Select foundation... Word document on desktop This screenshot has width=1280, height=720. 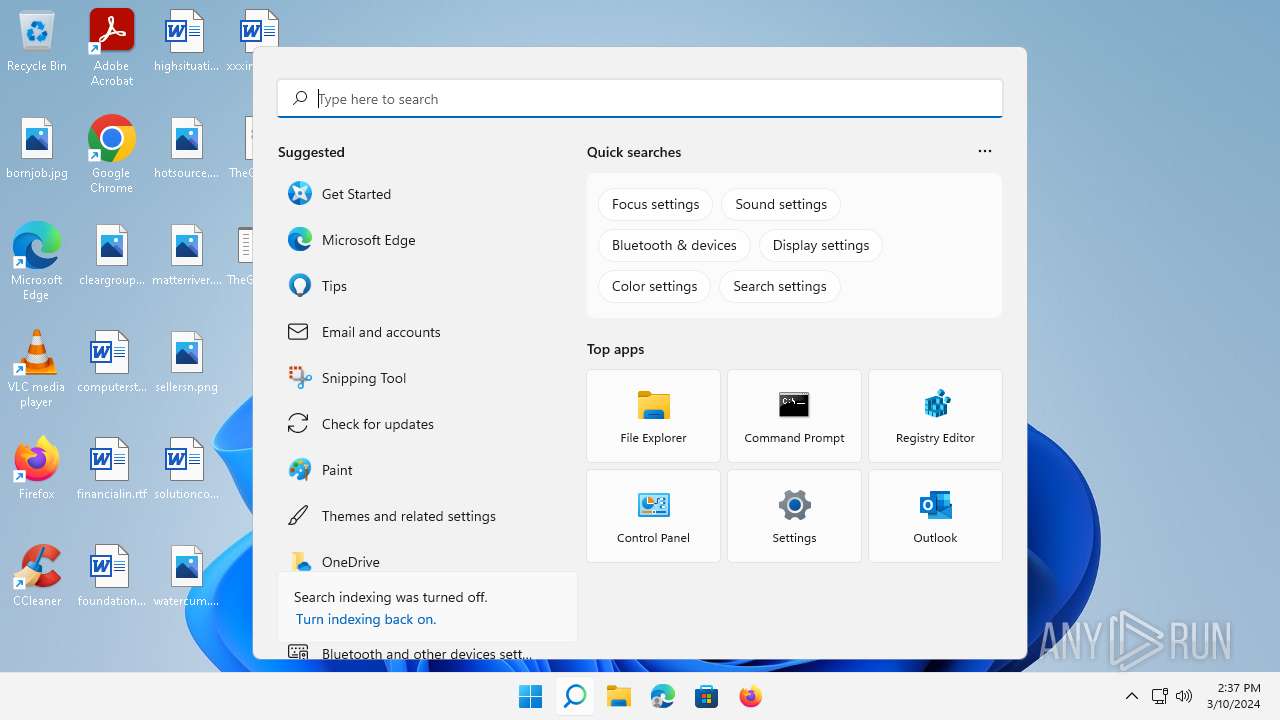click(112, 575)
